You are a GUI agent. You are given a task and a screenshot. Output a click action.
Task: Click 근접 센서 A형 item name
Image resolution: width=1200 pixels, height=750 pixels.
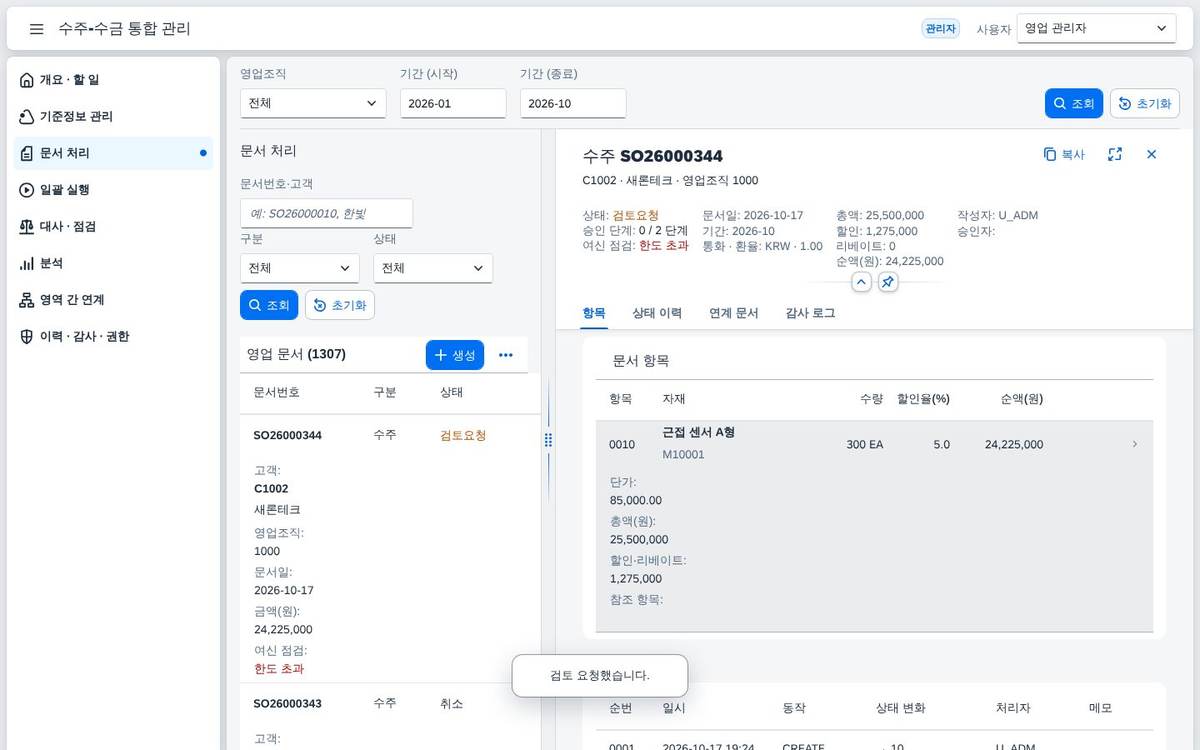click(x=699, y=432)
